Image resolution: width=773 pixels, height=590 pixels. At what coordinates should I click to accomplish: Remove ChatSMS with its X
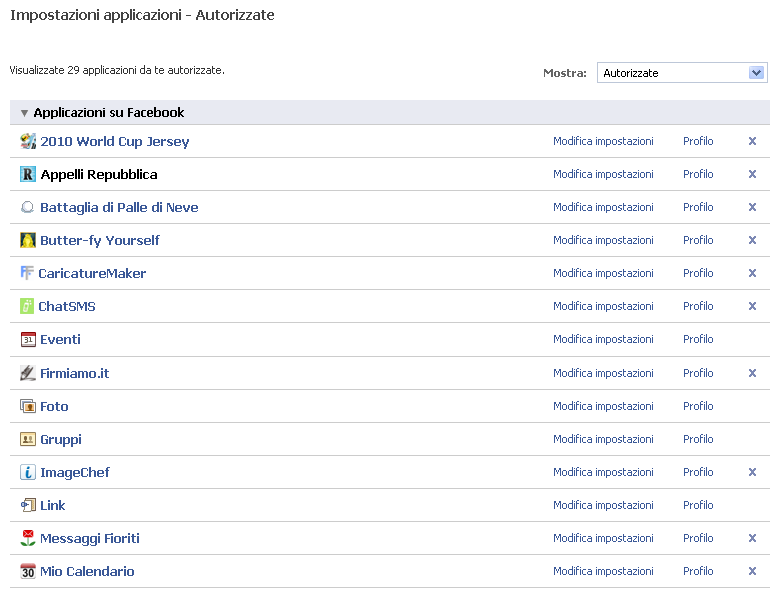click(x=752, y=307)
